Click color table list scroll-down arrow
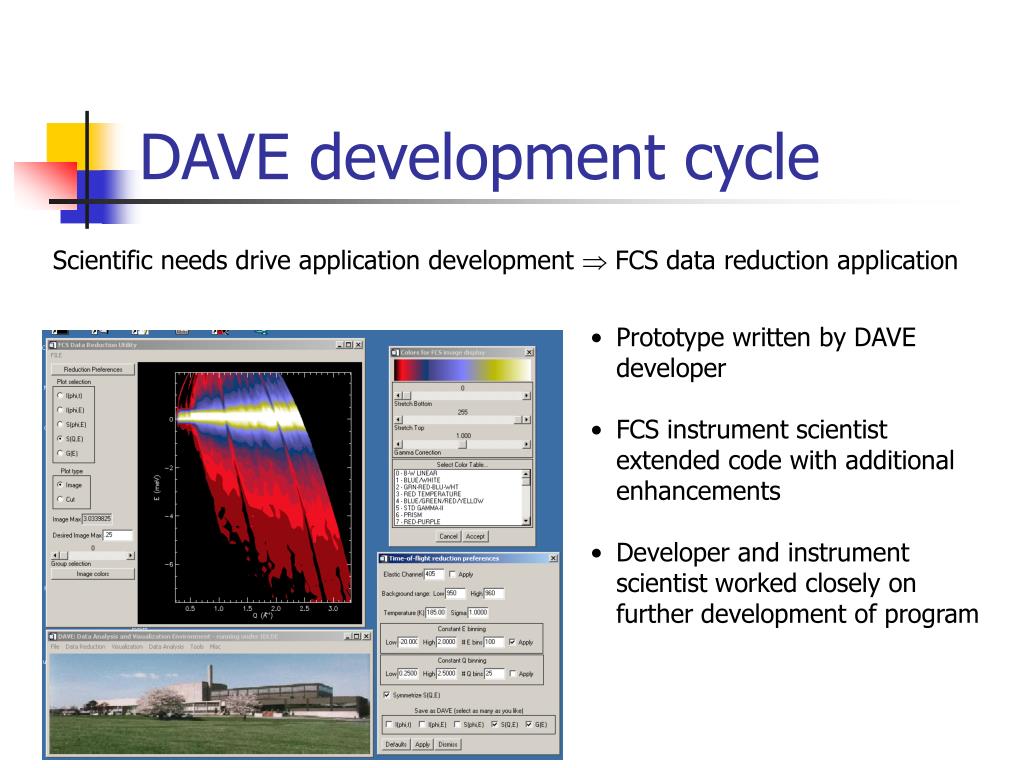 pyautogui.click(x=526, y=521)
